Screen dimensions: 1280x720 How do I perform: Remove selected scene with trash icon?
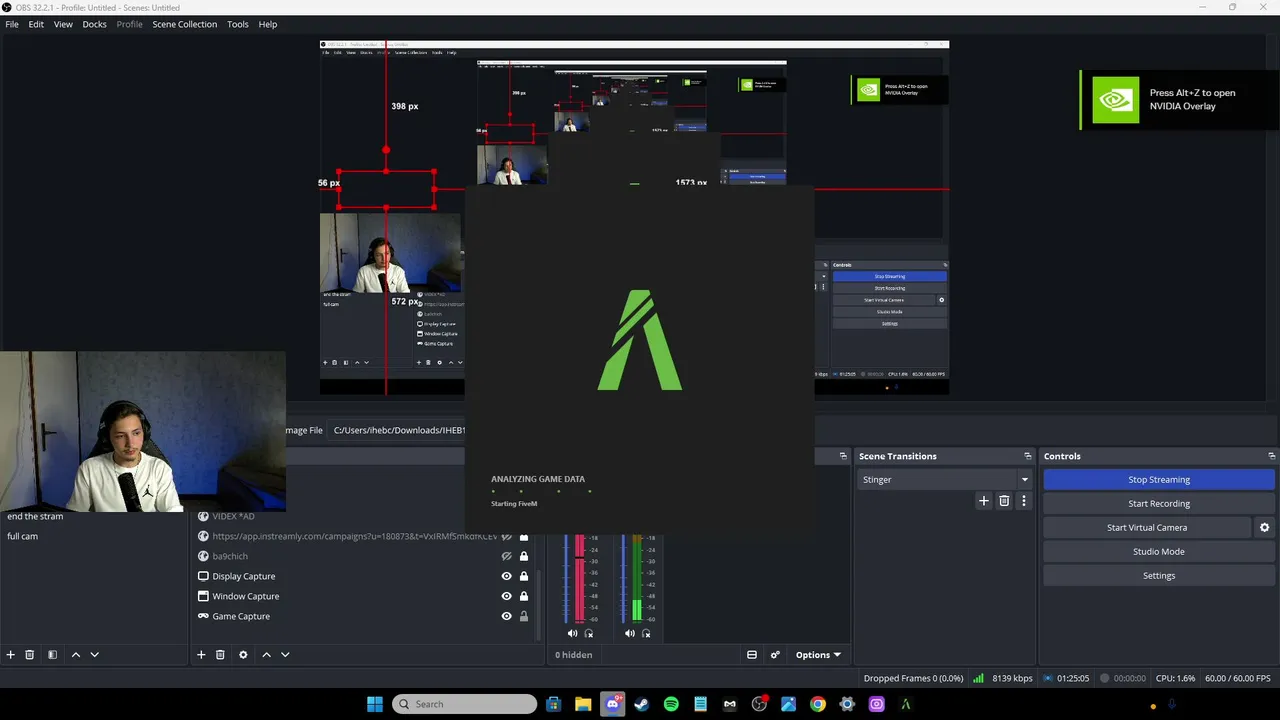coord(30,655)
